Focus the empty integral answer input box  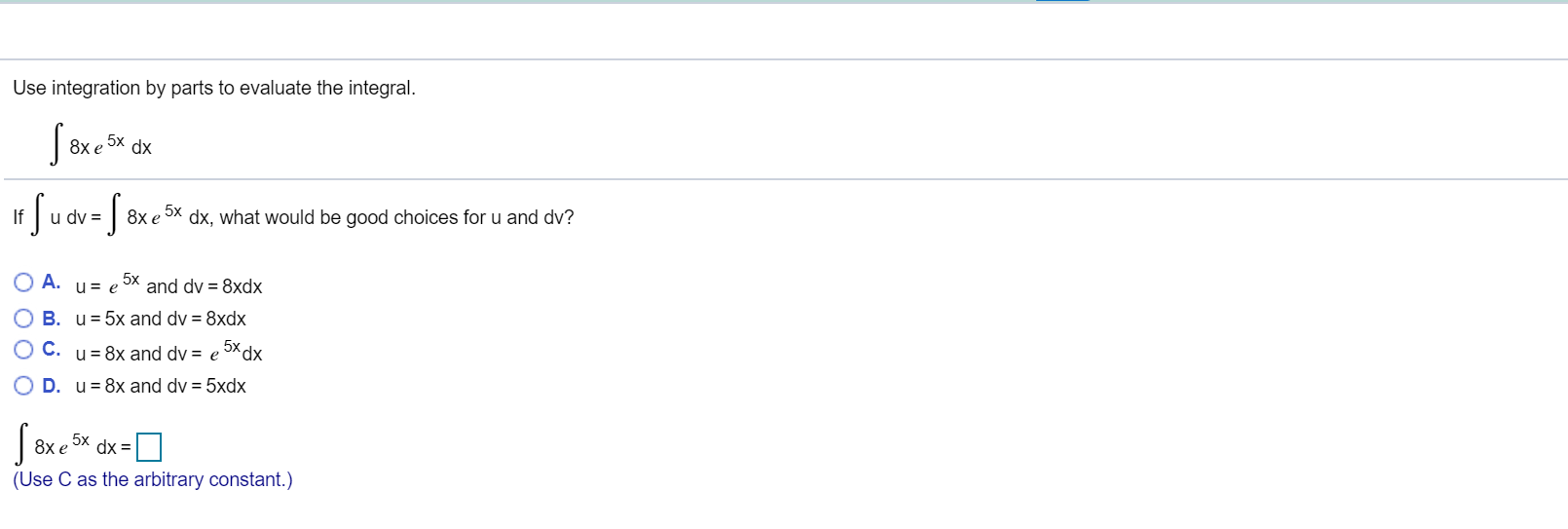point(149,447)
